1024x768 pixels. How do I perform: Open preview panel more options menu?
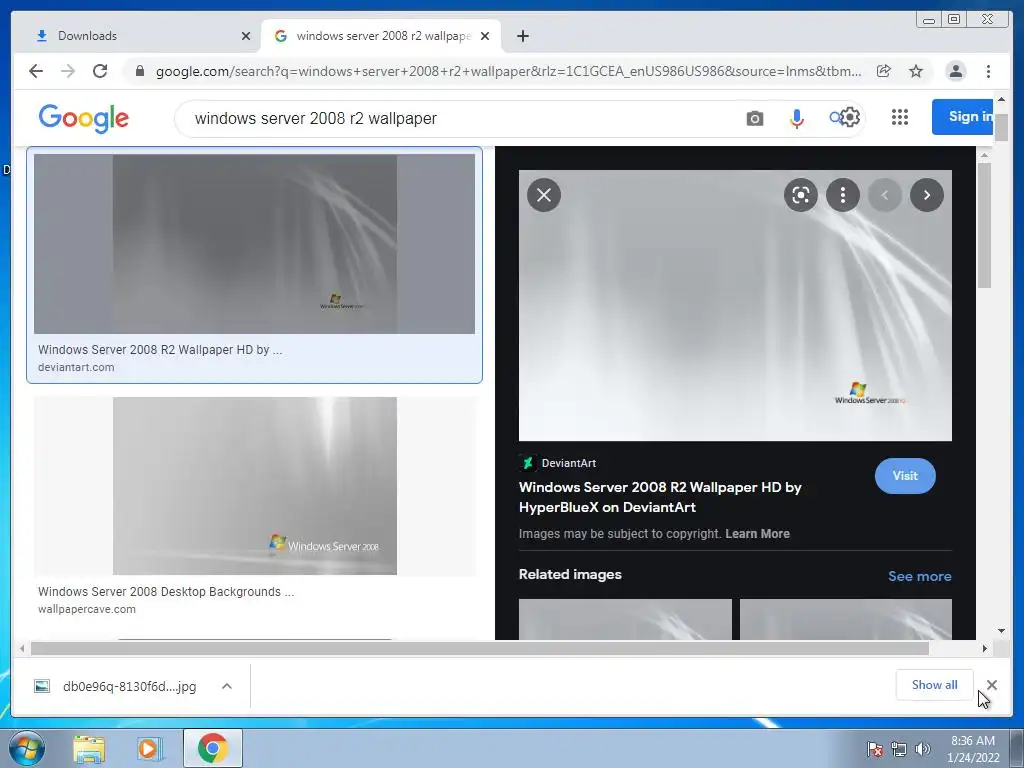click(x=843, y=195)
